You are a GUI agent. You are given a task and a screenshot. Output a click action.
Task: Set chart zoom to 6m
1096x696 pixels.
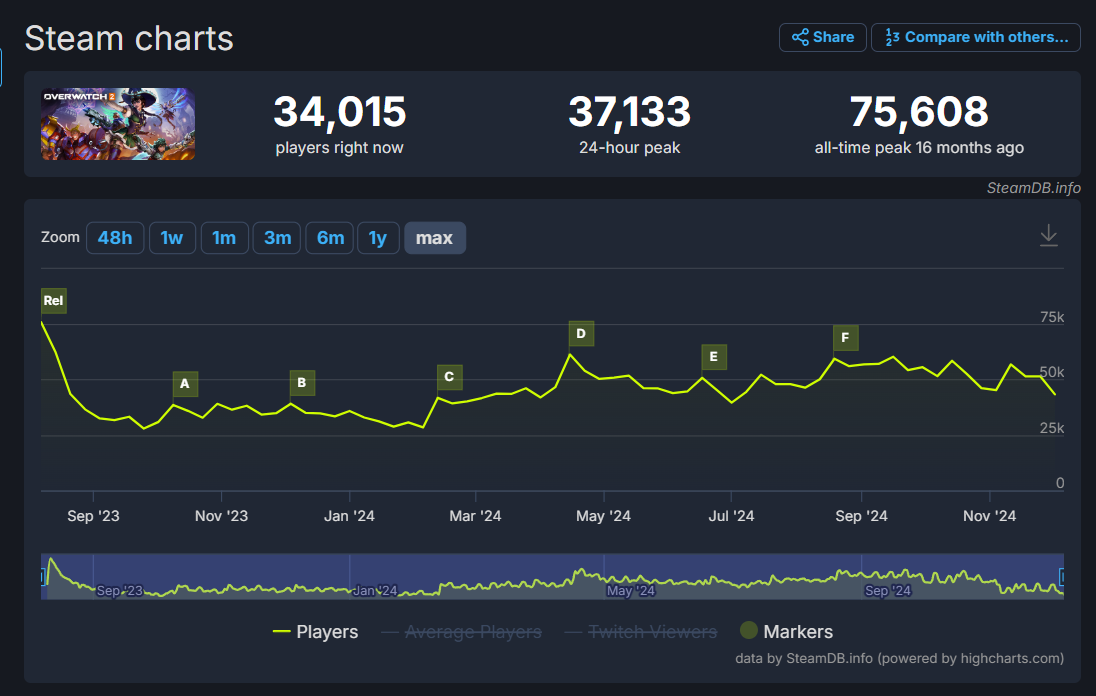330,238
